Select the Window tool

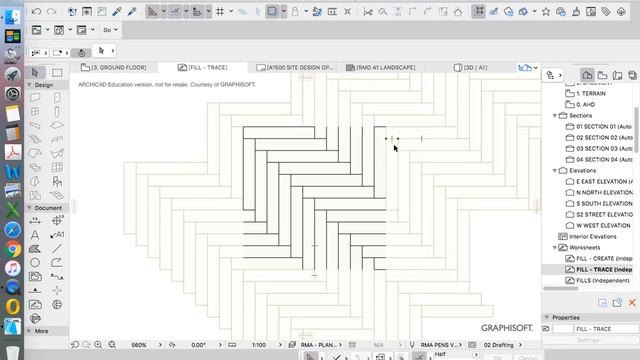(35, 111)
